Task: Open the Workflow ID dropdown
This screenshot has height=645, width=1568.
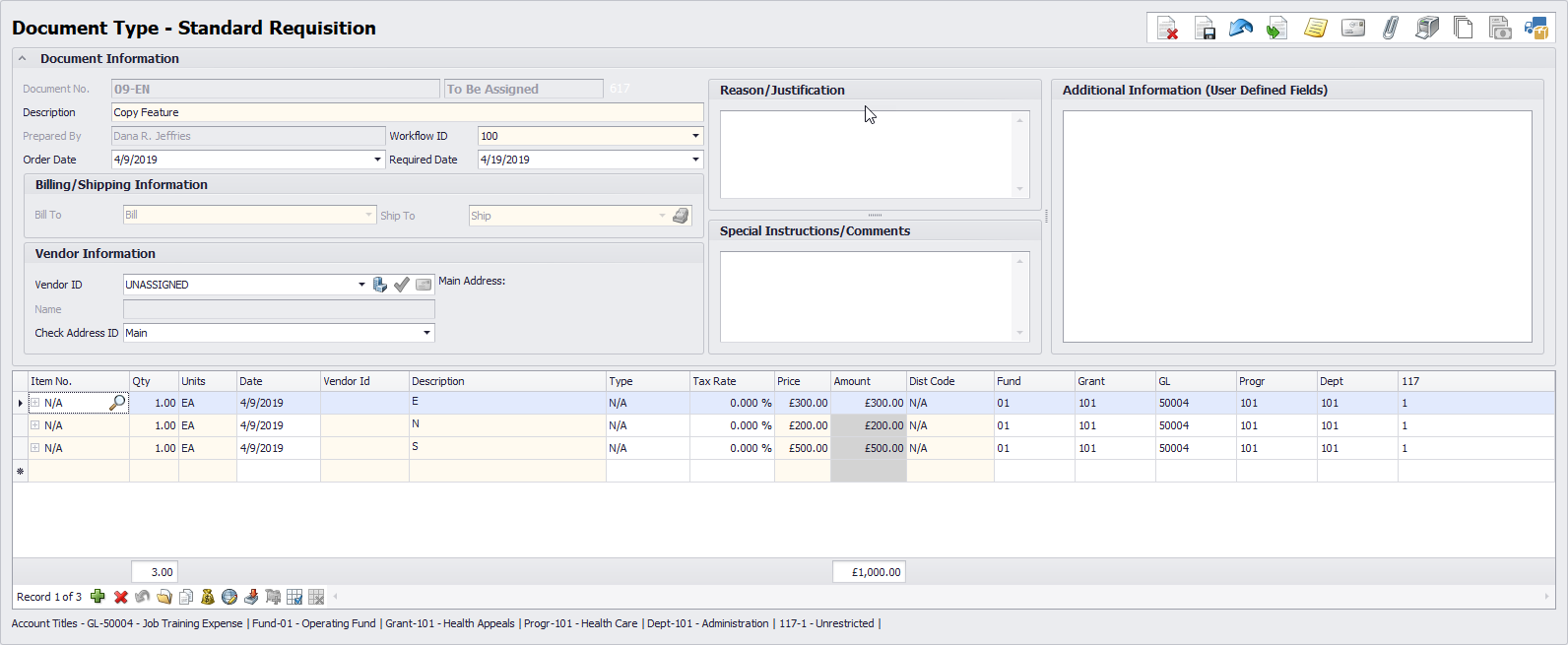Action: coord(694,136)
